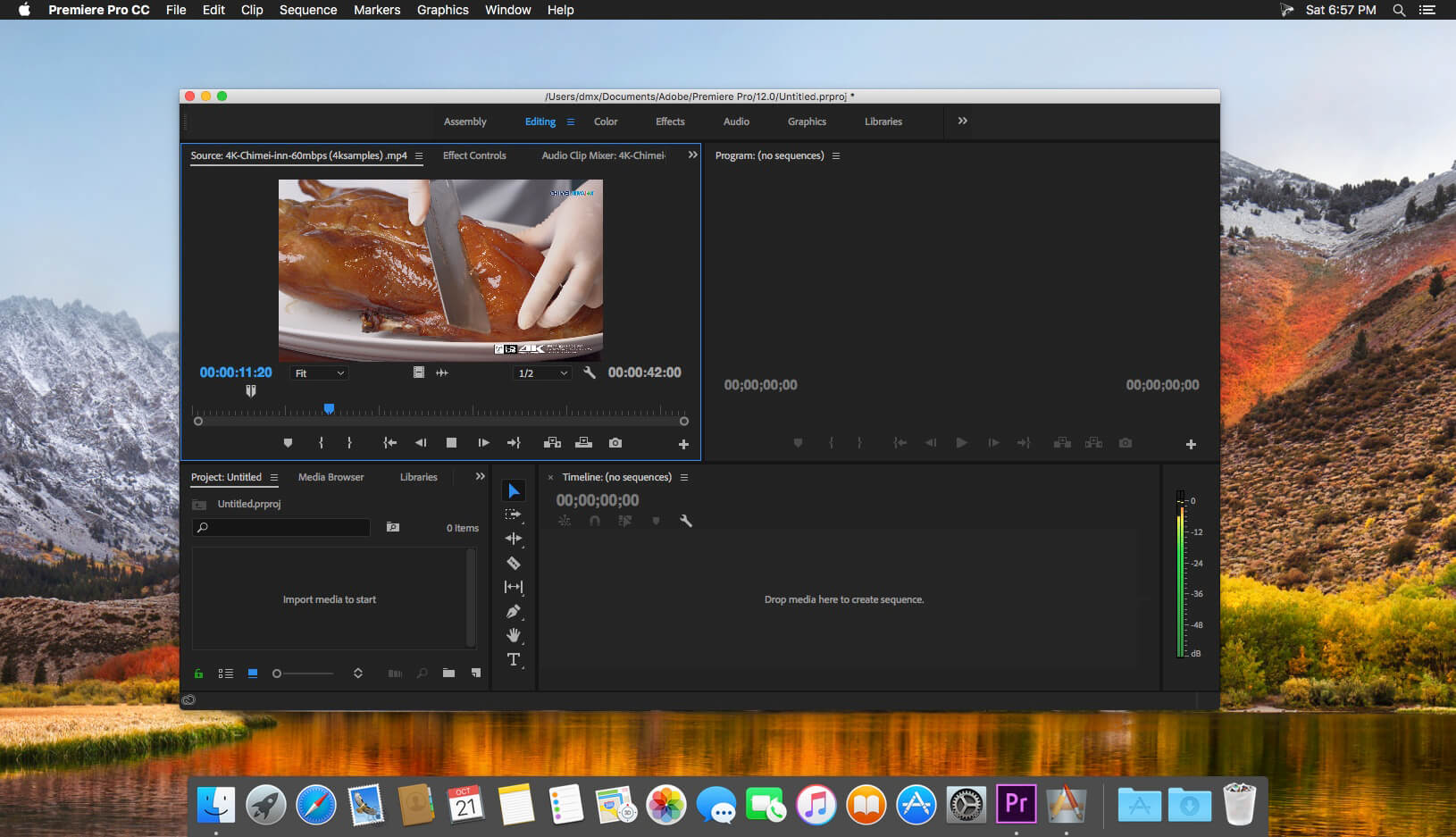Open the Sequence menu
This screenshot has height=837, width=1456.
pyautogui.click(x=308, y=10)
